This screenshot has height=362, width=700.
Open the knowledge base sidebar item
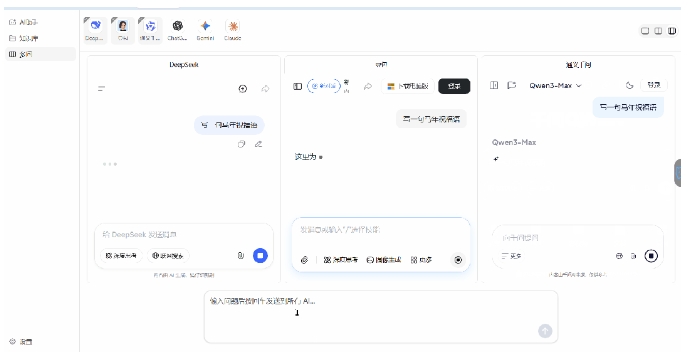pyautogui.click(x=40, y=38)
